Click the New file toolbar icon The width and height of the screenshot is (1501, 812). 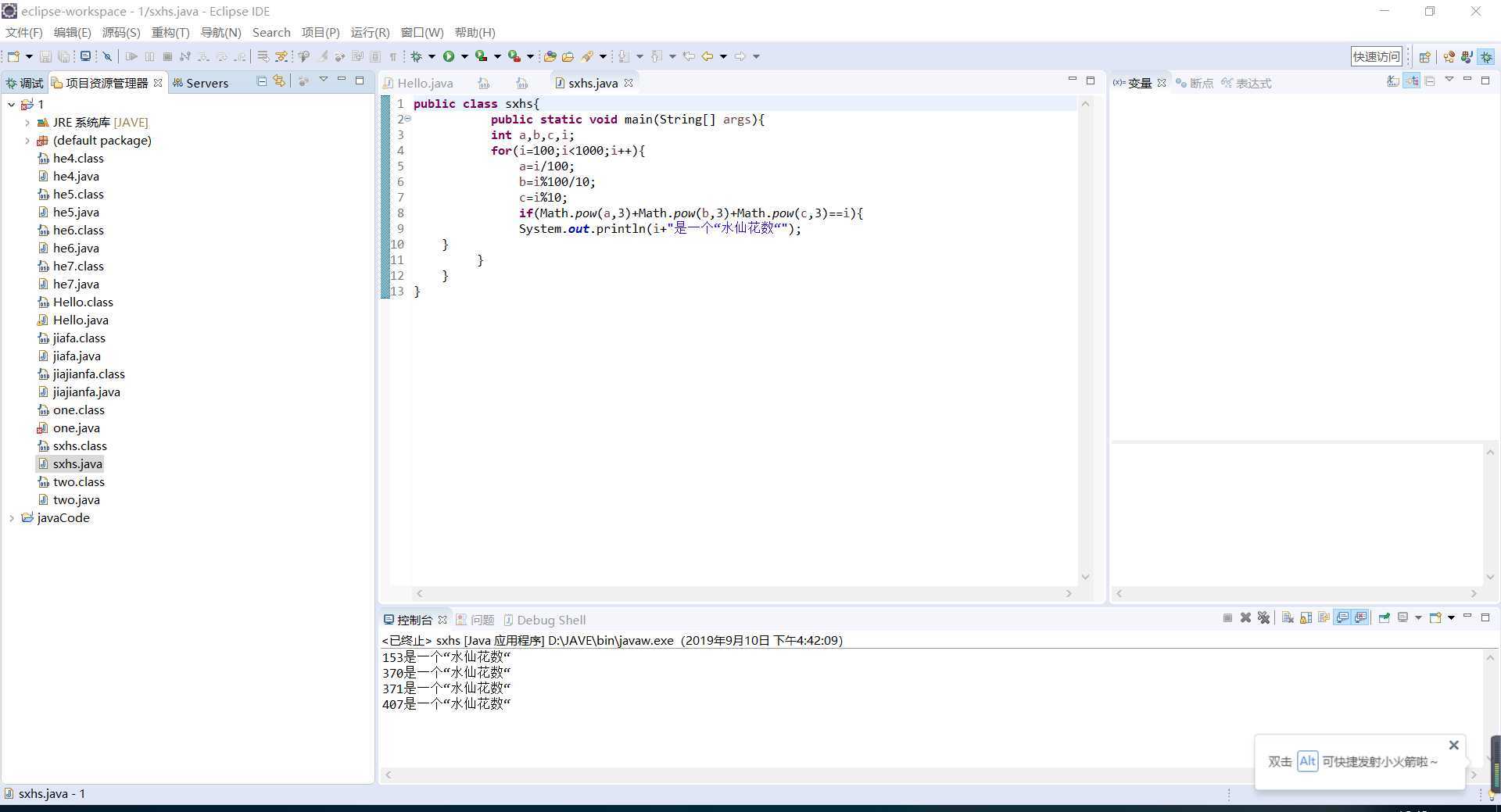click(13, 56)
